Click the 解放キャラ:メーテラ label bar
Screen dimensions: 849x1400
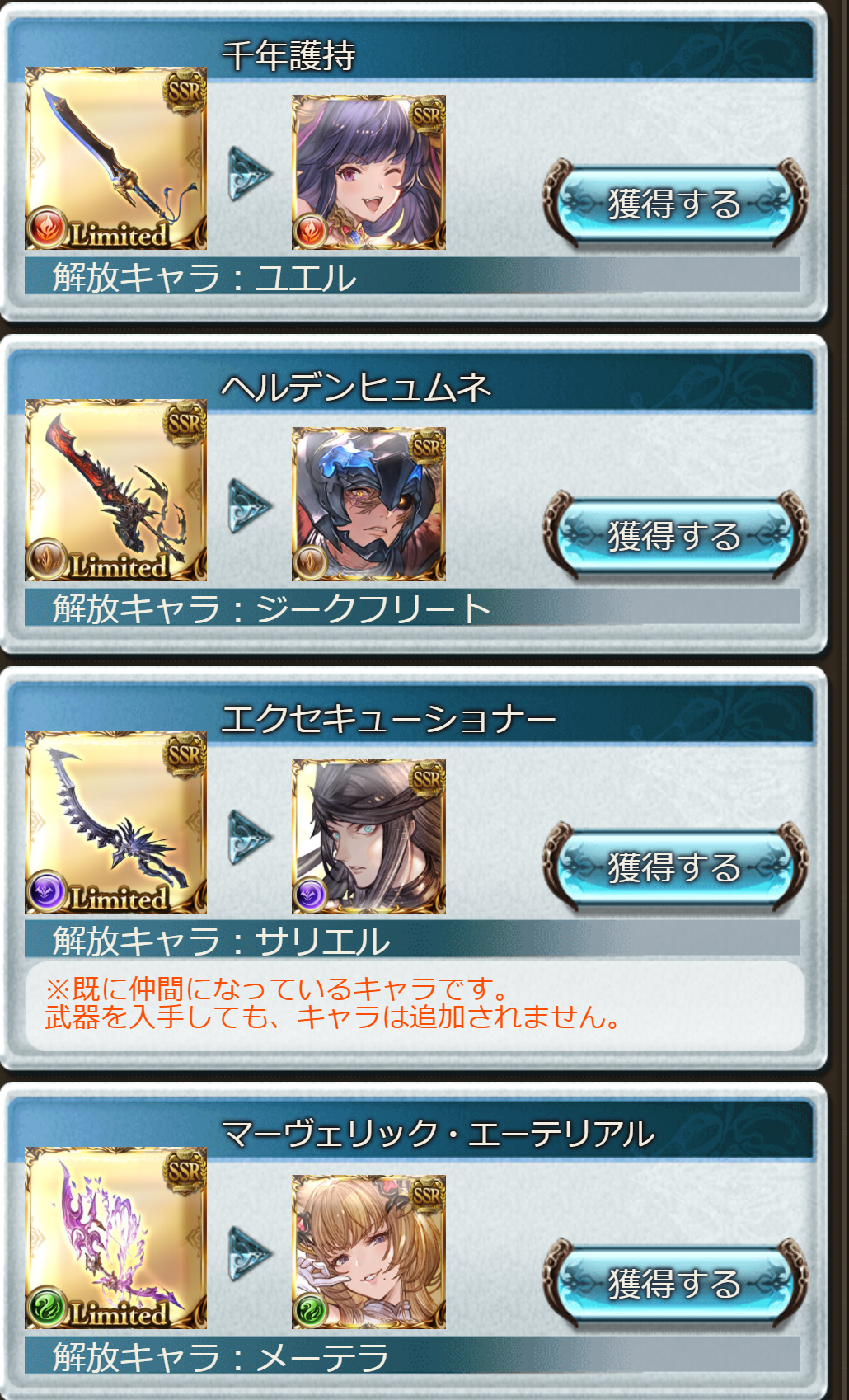coord(412,1355)
